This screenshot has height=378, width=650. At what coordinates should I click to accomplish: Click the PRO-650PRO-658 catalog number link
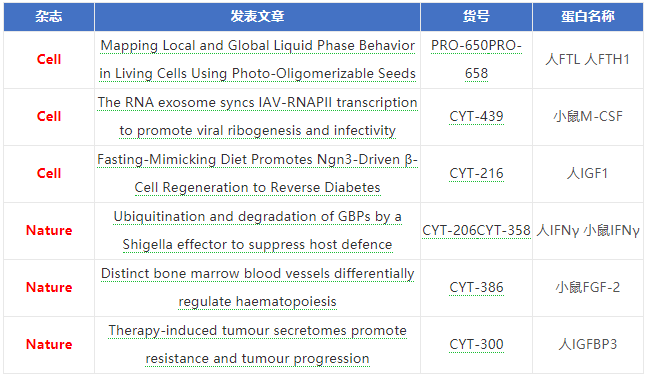point(476,59)
